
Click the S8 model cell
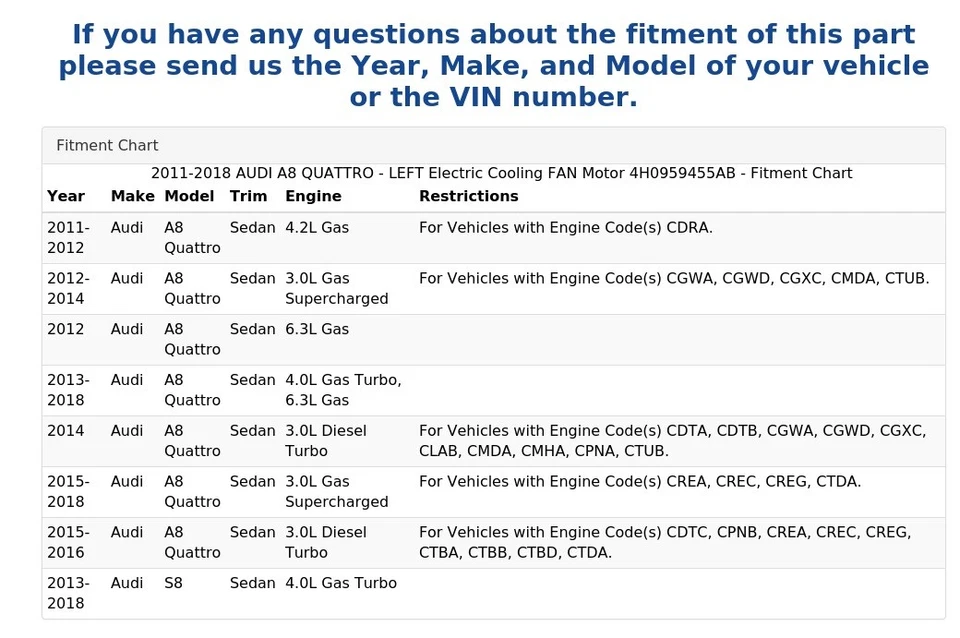pyautogui.click(x=174, y=583)
